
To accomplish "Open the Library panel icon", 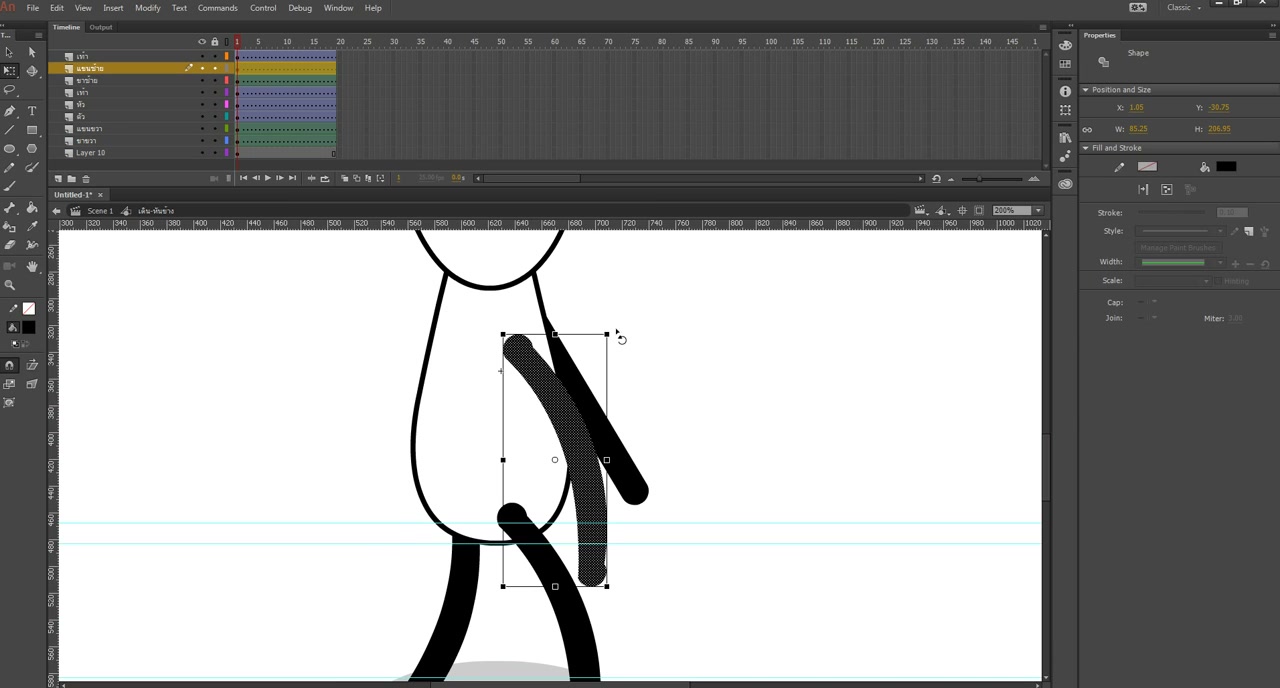I will click(1065, 137).
